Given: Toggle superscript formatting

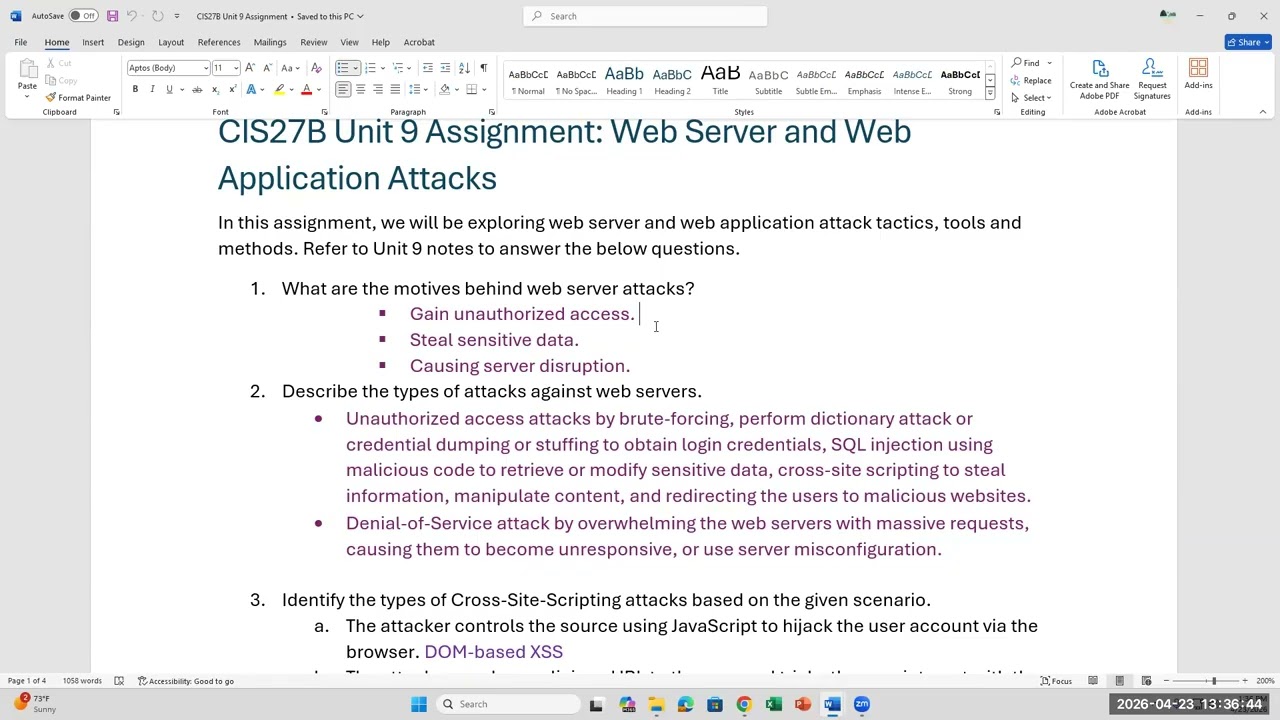Looking at the screenshot, I should (231, 90).
